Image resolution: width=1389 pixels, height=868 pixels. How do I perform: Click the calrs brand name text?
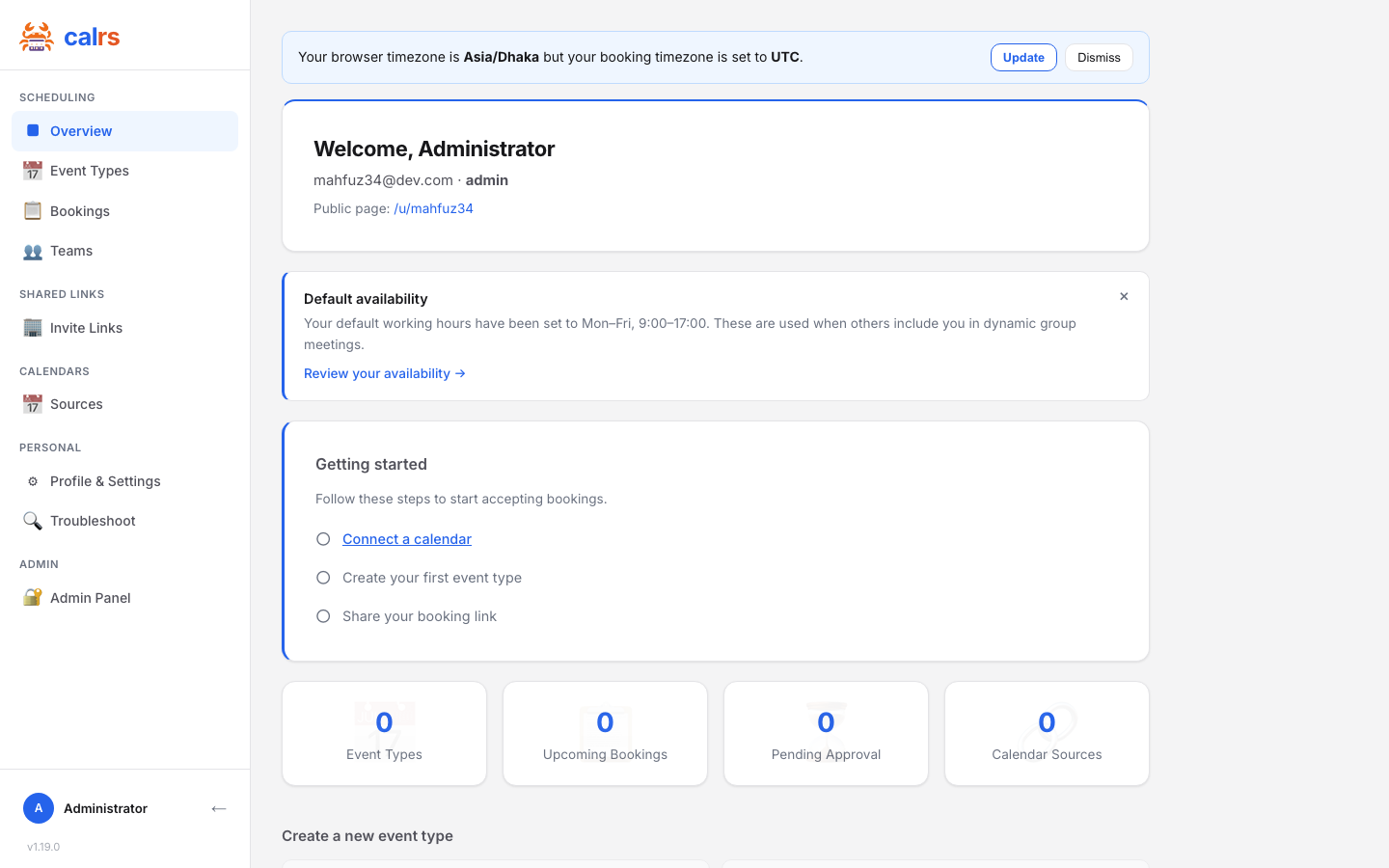pos(92,37)
